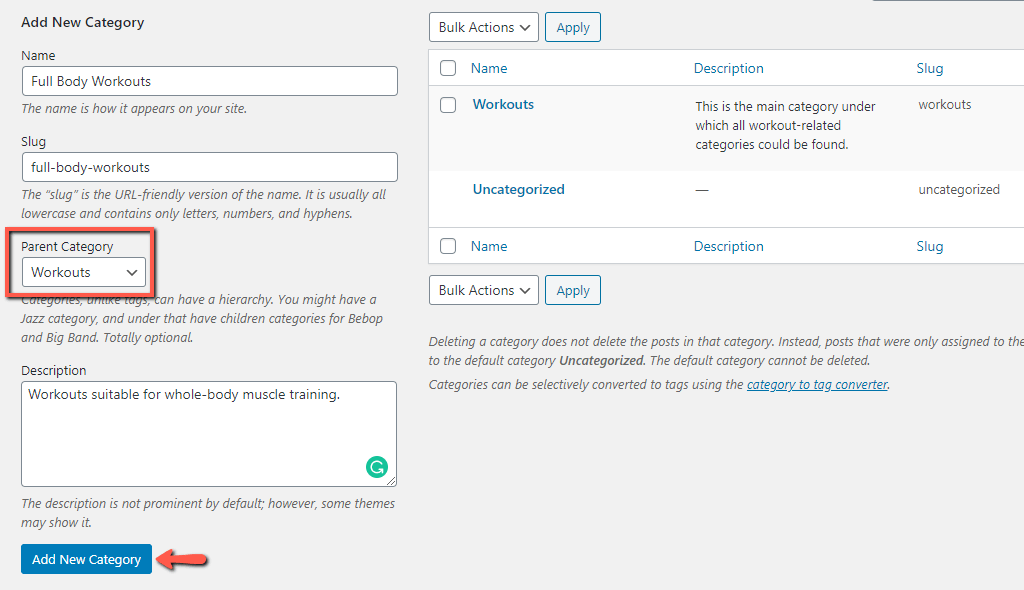The height and width of the screenshot is (590, 1024).
Task: Click the top Apply button
Action: [573, 27]
